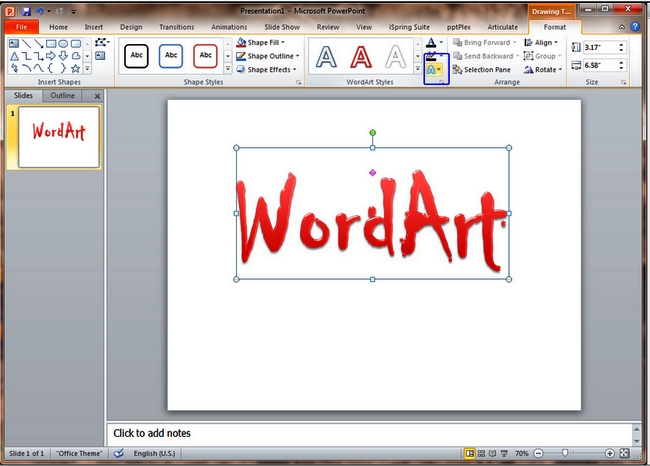This screenshot has height=466, width=650.
Task: Open the Outline tab in left pane
Action: pyautogui.click(x=62, y=96)
